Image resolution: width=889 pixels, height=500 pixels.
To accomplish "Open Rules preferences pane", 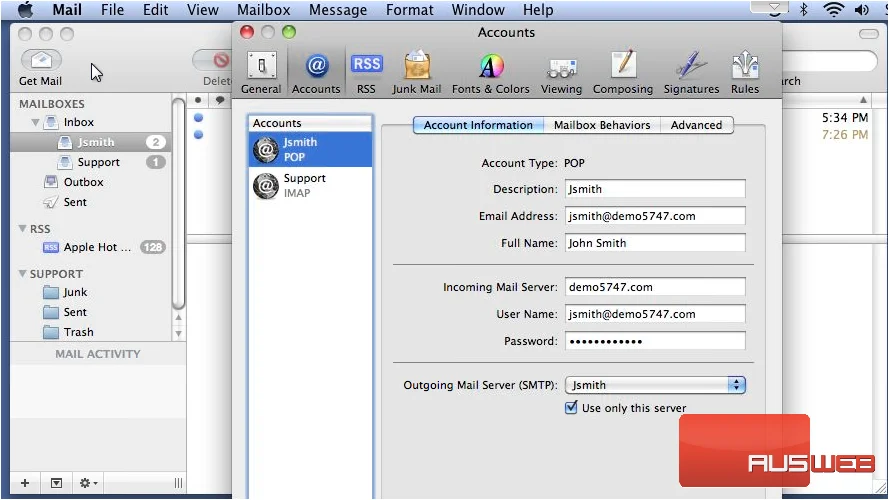I will 744,73.
